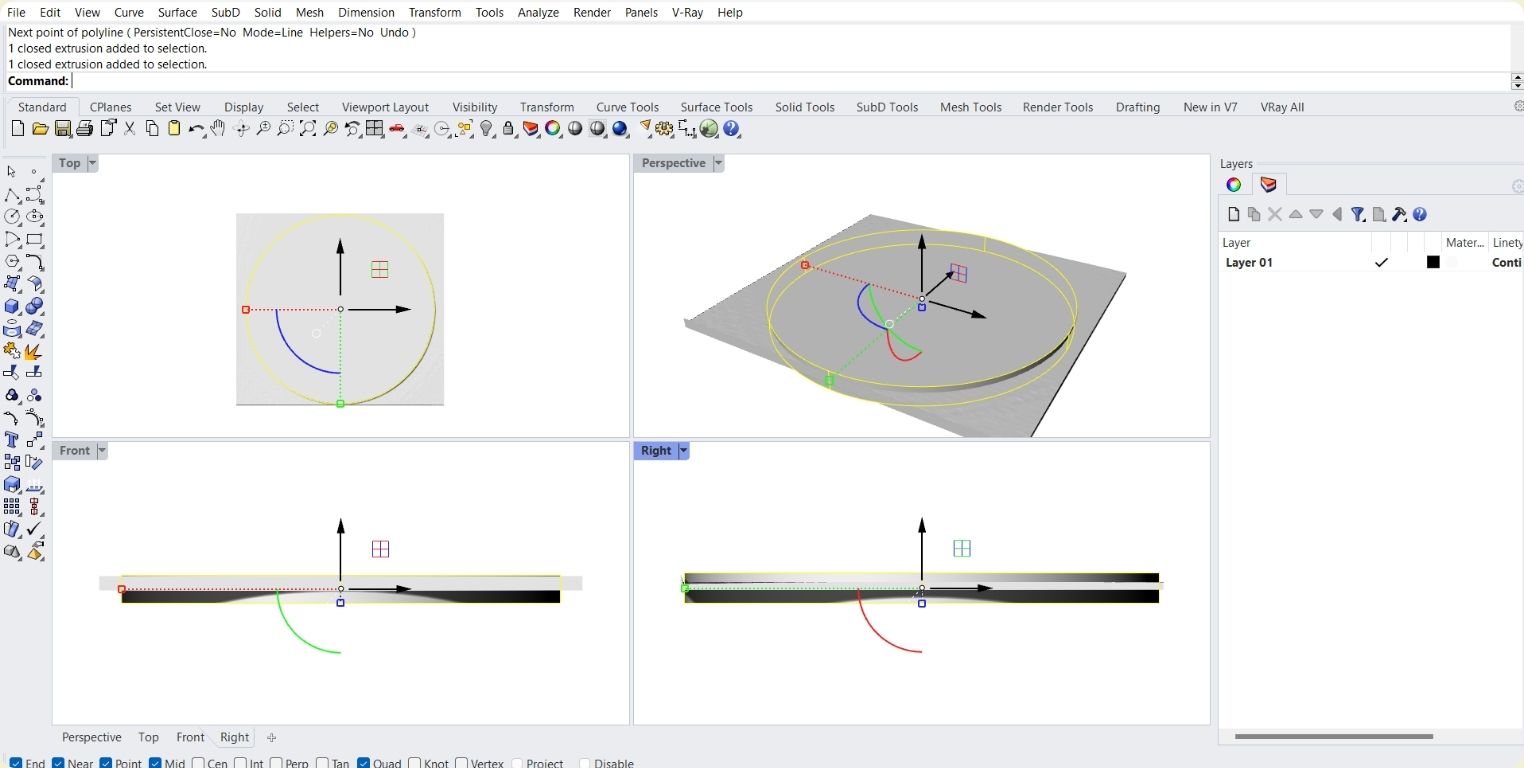Screen dimensions: 1524x768
Task: Enable the Perp osnap checkbox
Action: 276,763
